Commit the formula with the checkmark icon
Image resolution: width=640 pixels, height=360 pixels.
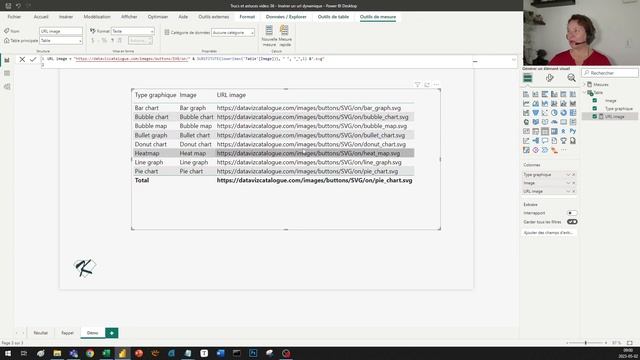[33, 60]
